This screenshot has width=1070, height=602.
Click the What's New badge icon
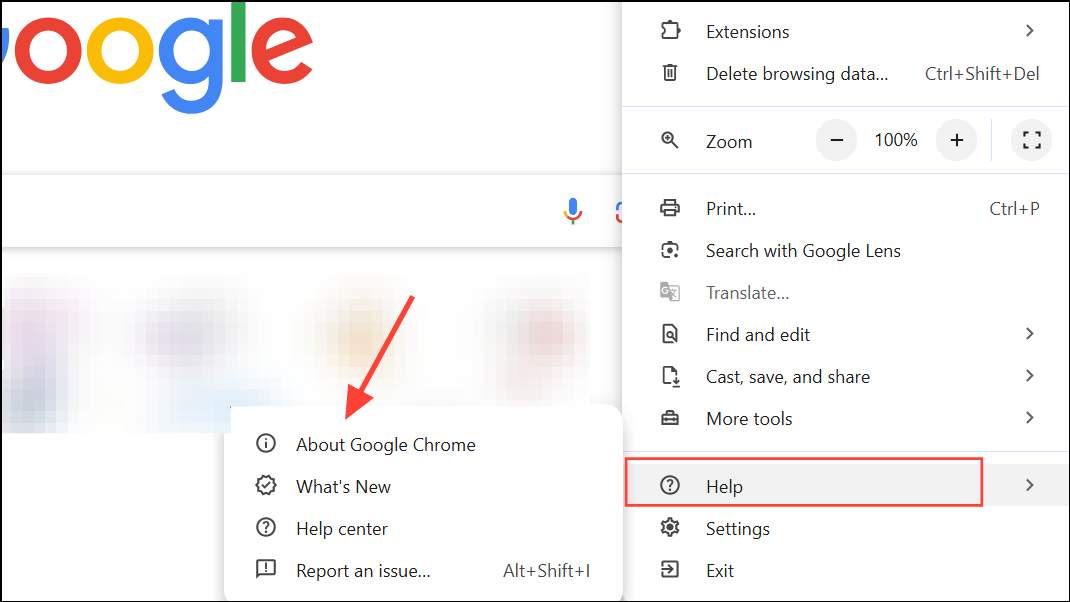tap(266, 485)
